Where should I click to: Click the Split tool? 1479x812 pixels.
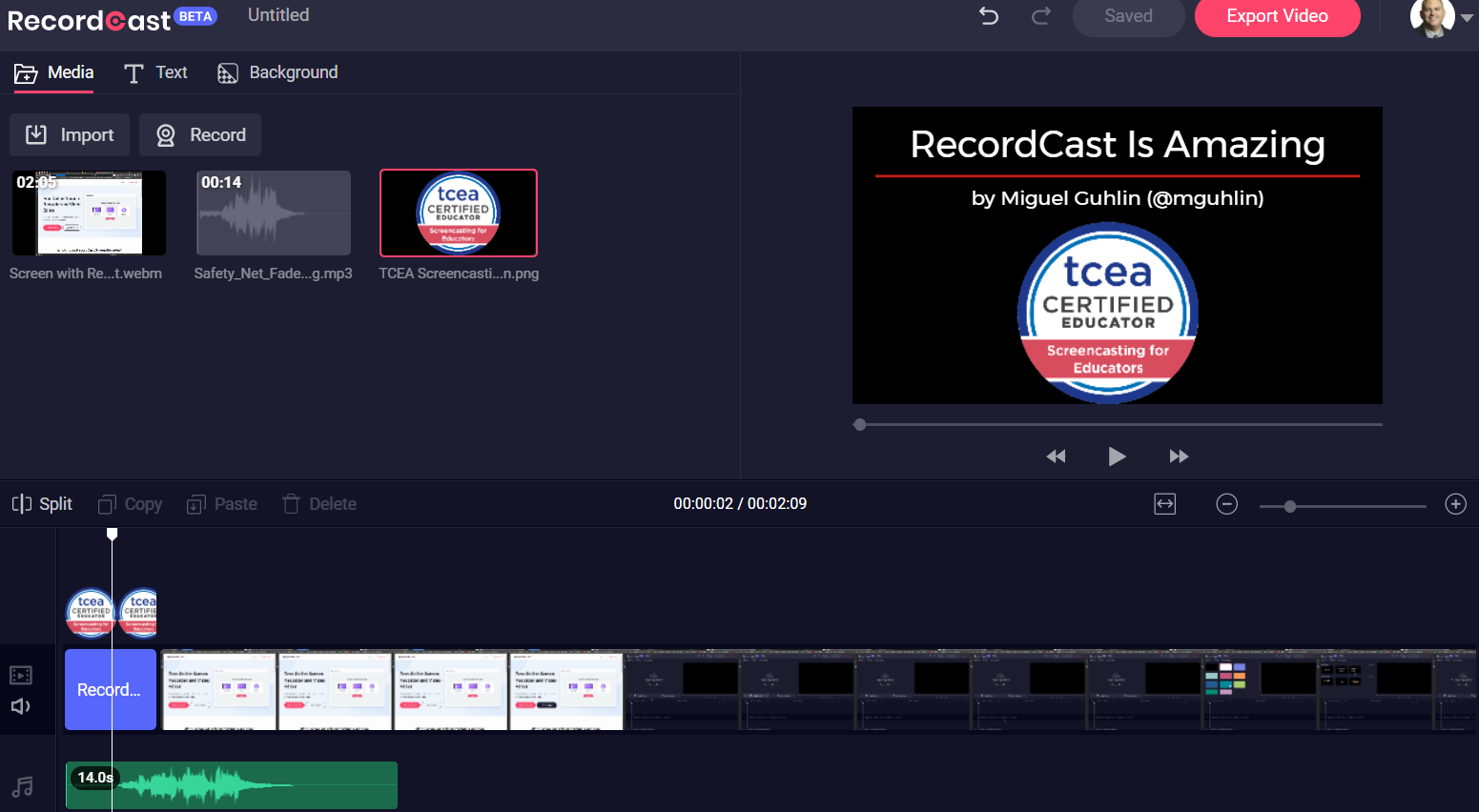42,504
